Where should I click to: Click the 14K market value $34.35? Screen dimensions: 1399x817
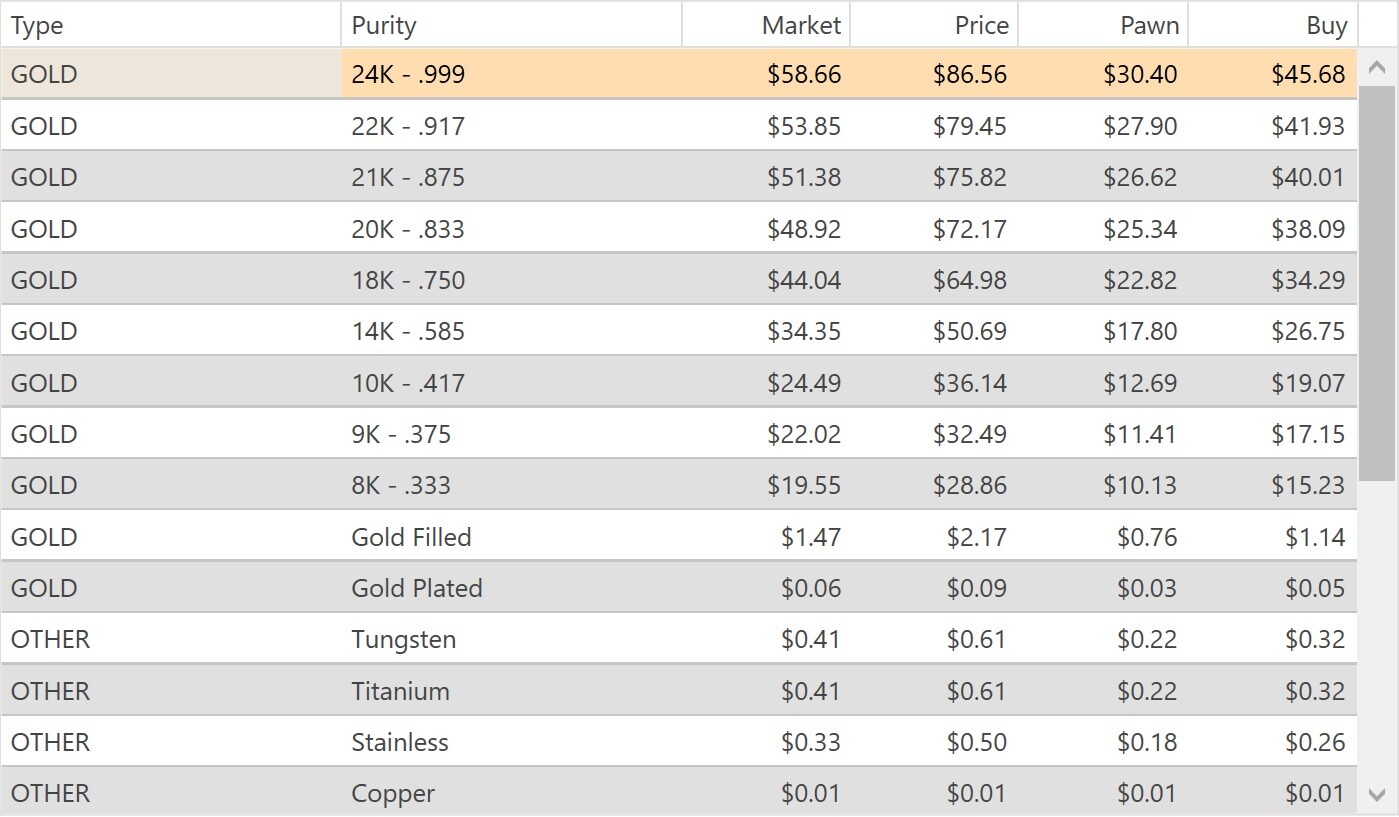[804, 331]
